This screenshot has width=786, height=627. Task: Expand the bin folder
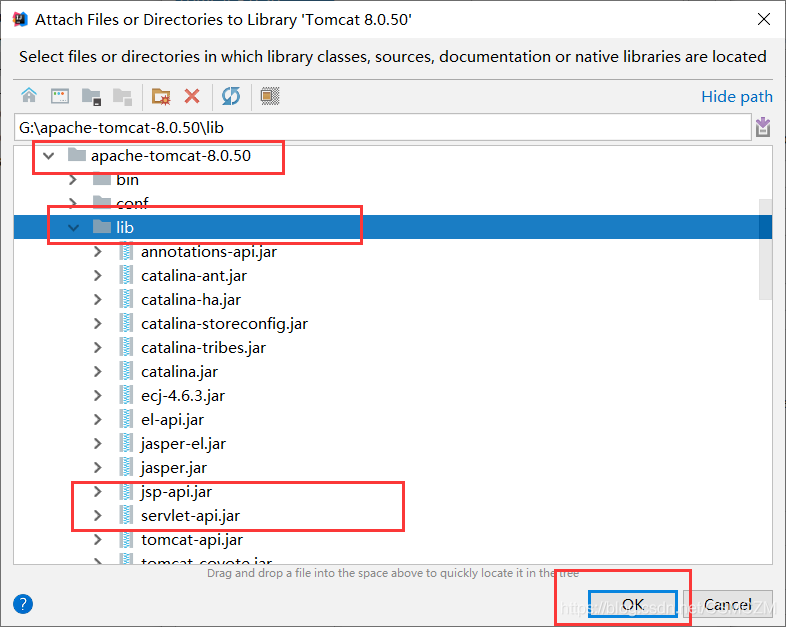coord(73,179)
